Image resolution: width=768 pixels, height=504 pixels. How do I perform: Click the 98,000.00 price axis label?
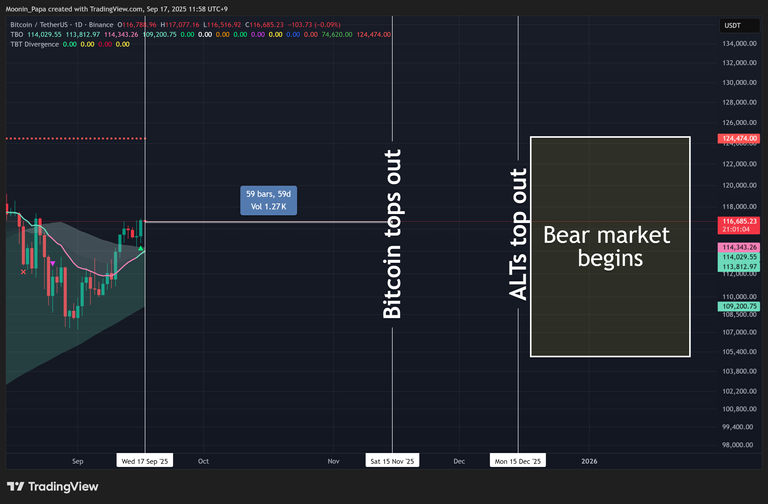pos(738,445)
